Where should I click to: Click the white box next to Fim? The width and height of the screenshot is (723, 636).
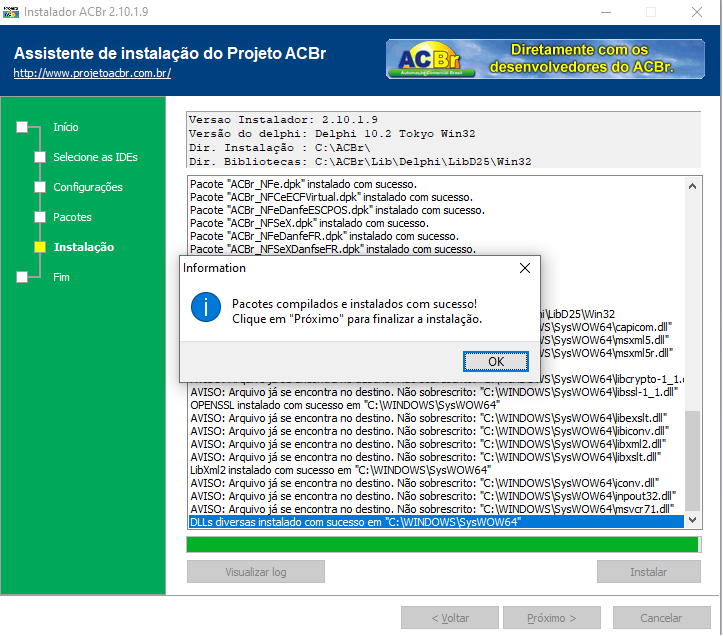pos(22,277)
